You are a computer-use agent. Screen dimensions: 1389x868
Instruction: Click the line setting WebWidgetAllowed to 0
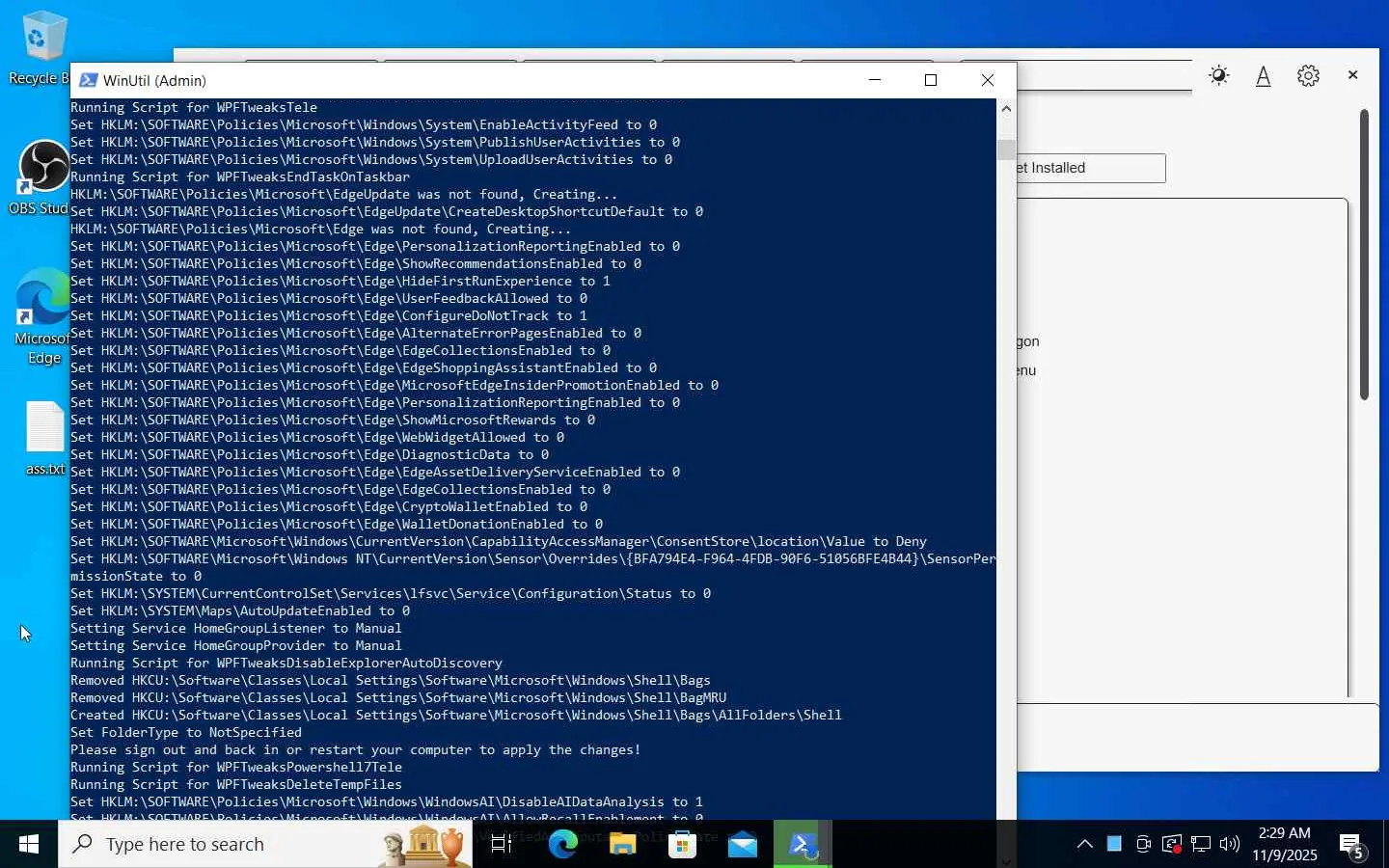click(317, 437)
